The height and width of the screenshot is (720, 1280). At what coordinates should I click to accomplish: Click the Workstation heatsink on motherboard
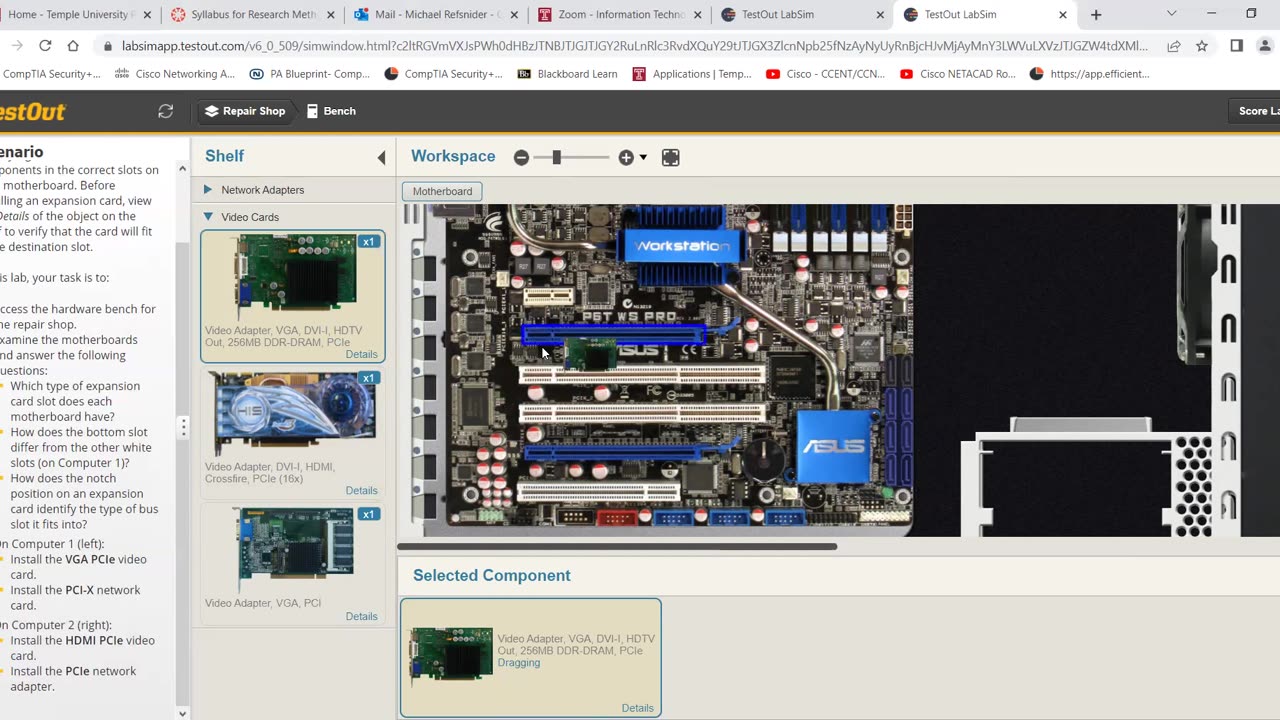coord(682,246)
